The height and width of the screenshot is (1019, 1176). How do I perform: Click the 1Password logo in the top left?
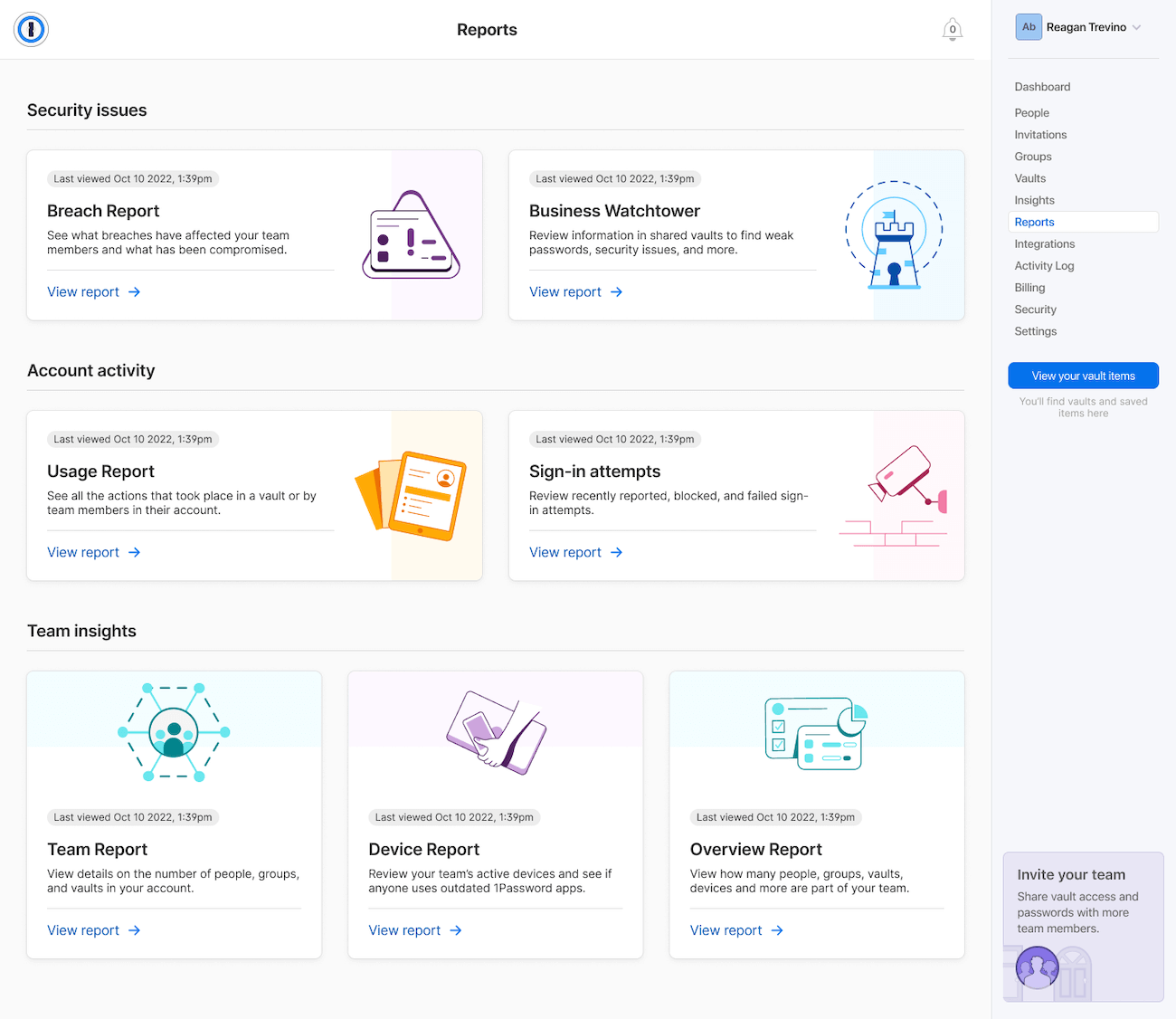coord(30,29)
